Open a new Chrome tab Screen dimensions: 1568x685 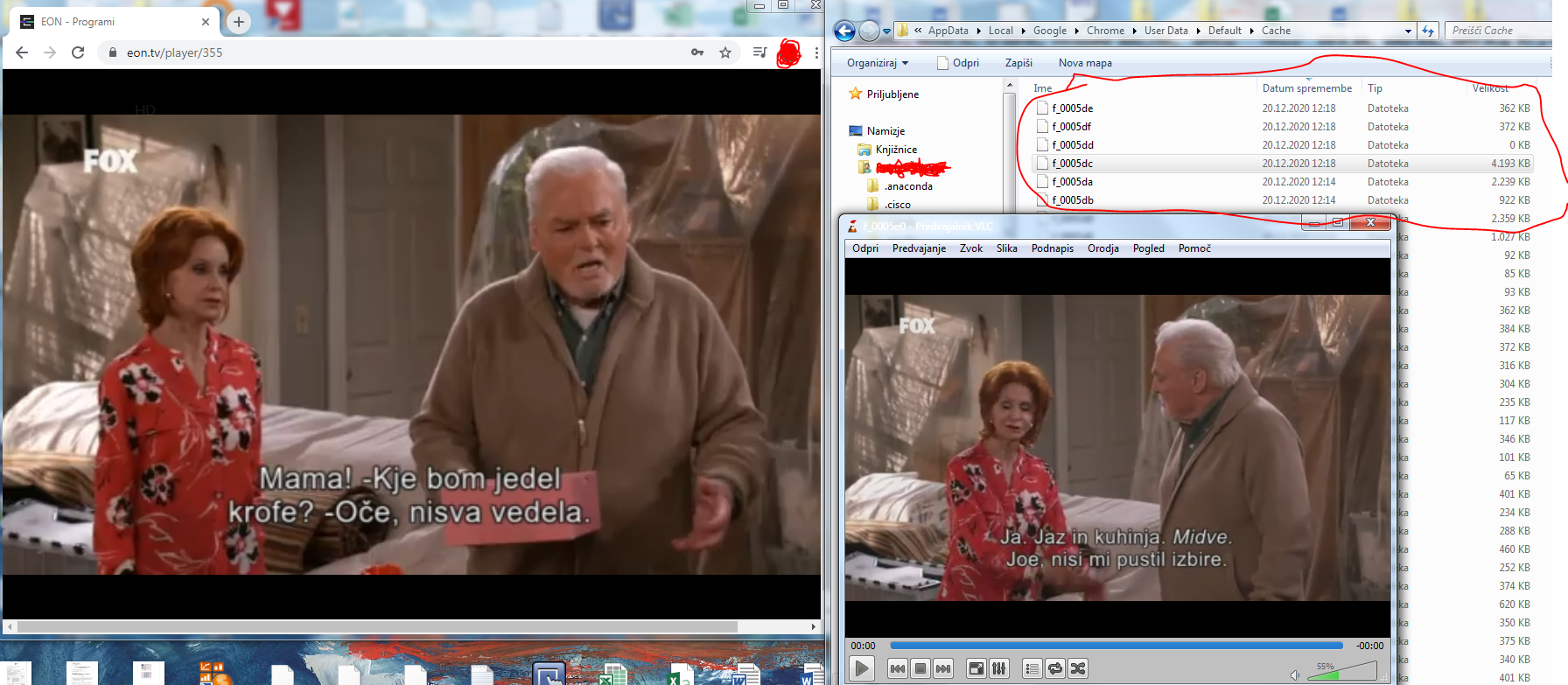(238, 22)
